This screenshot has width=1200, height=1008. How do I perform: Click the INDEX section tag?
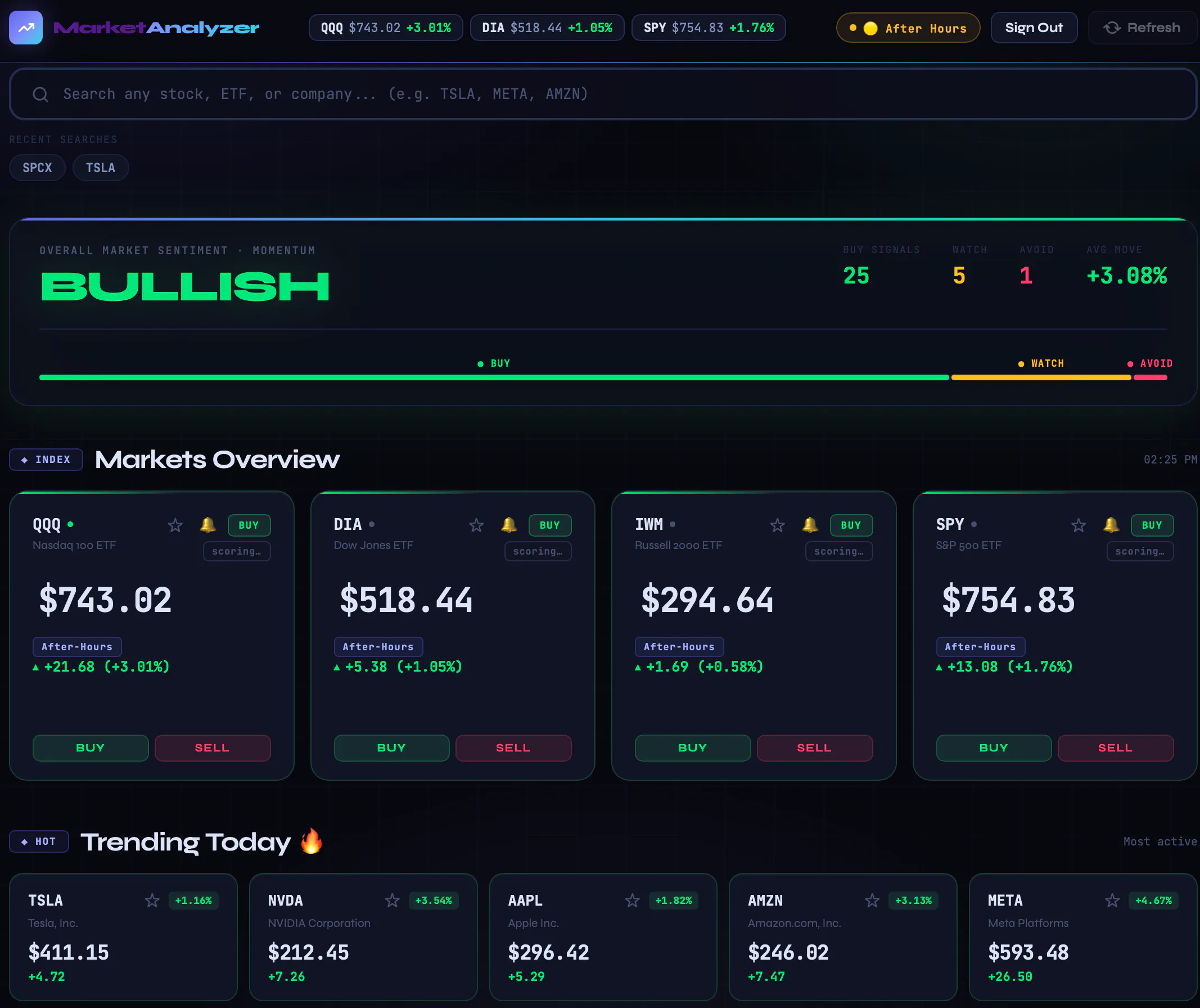46,460
